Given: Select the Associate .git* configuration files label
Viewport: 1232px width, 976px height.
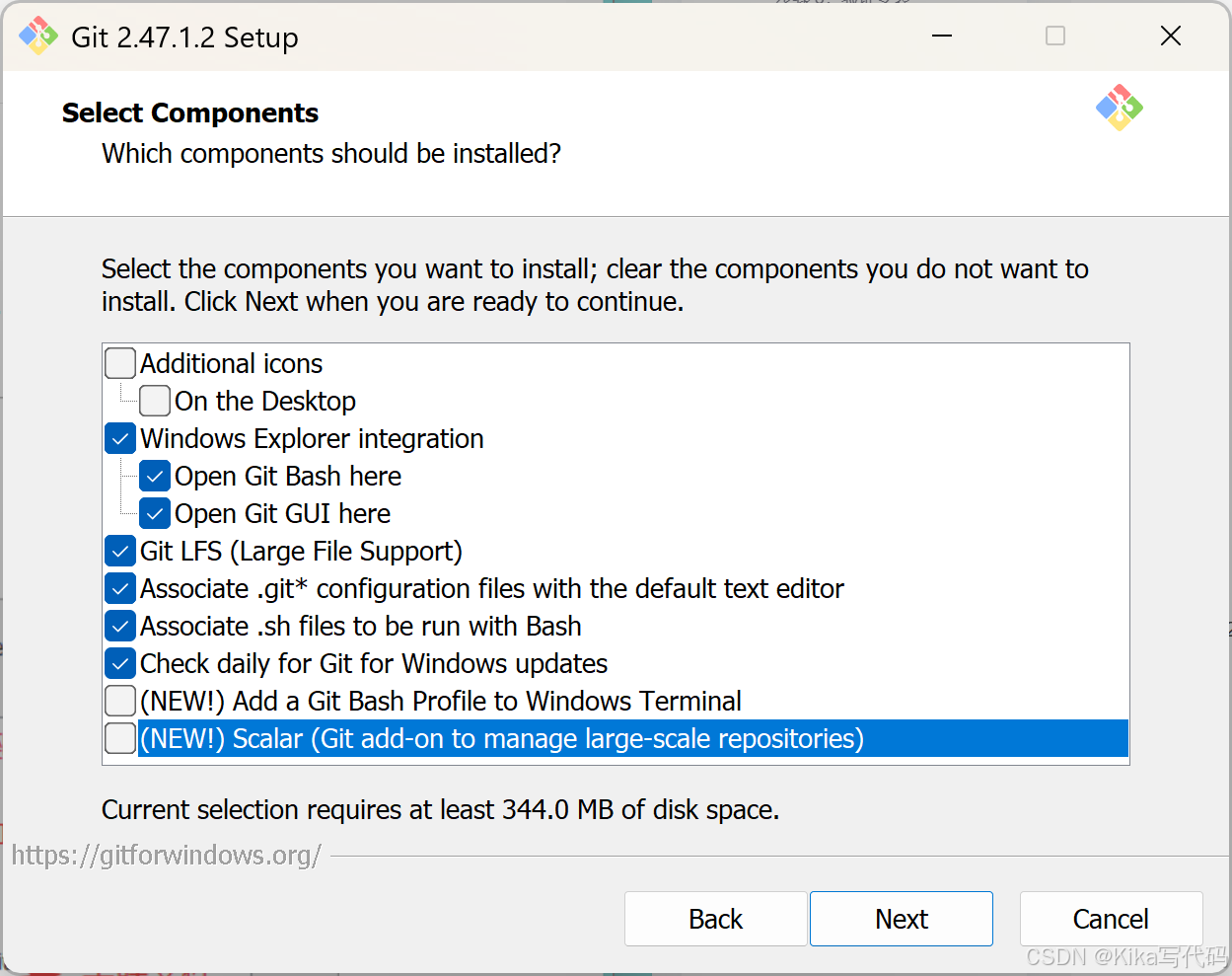Looking at the screenshot, I should (x=492, y=588).
